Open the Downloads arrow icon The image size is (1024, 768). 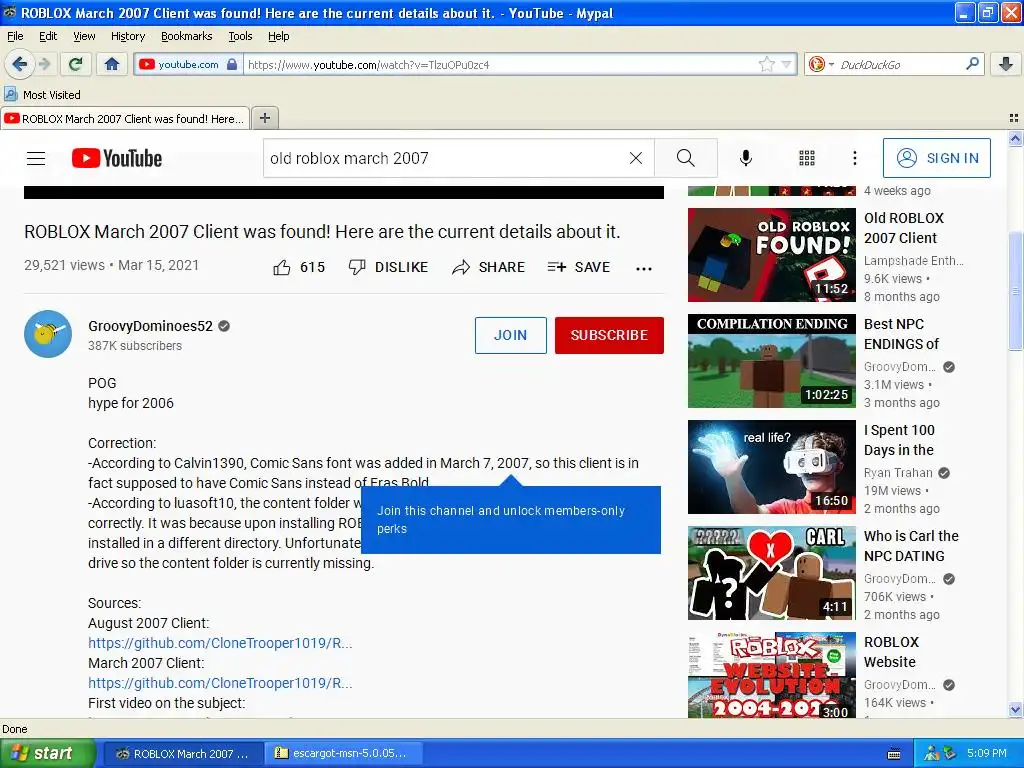[x=1006, y=64]
